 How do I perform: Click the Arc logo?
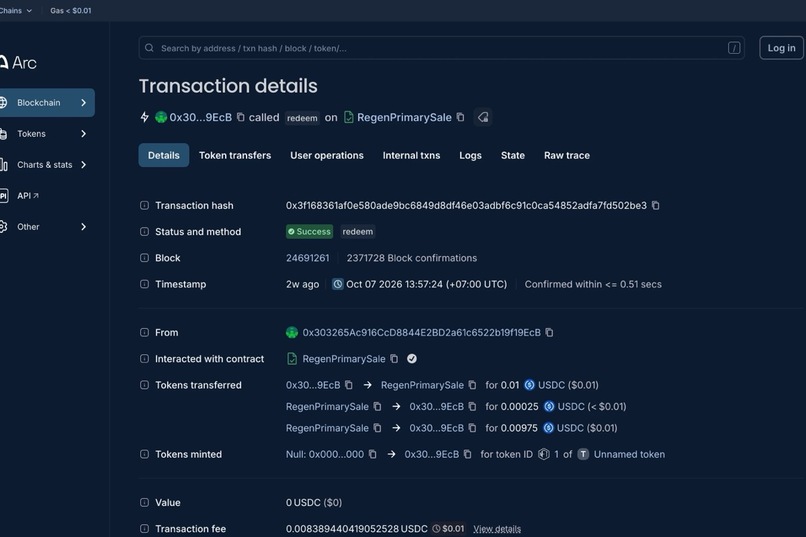(18, 63)
